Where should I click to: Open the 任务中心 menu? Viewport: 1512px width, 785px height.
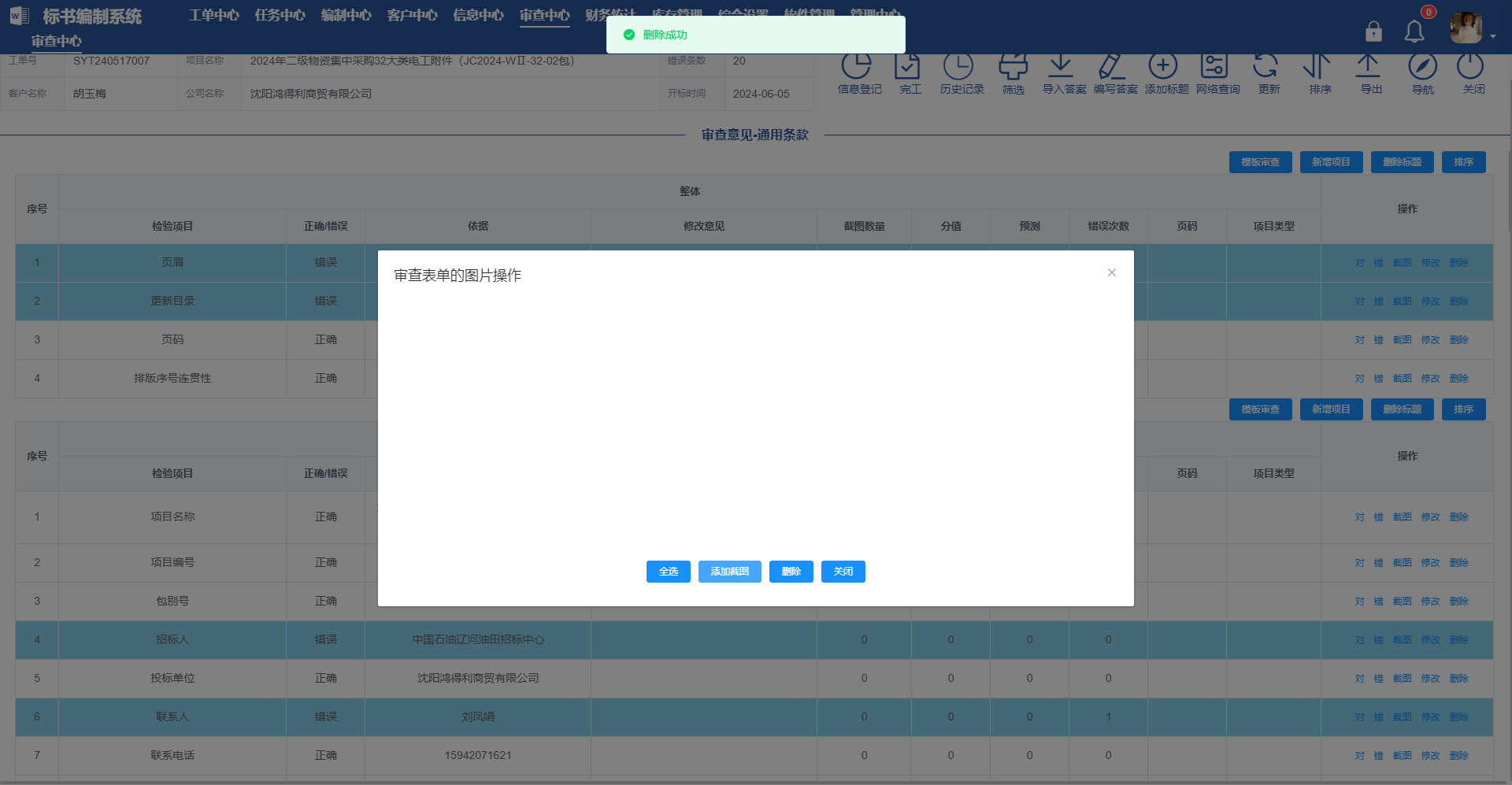click(x=280, y=16)
